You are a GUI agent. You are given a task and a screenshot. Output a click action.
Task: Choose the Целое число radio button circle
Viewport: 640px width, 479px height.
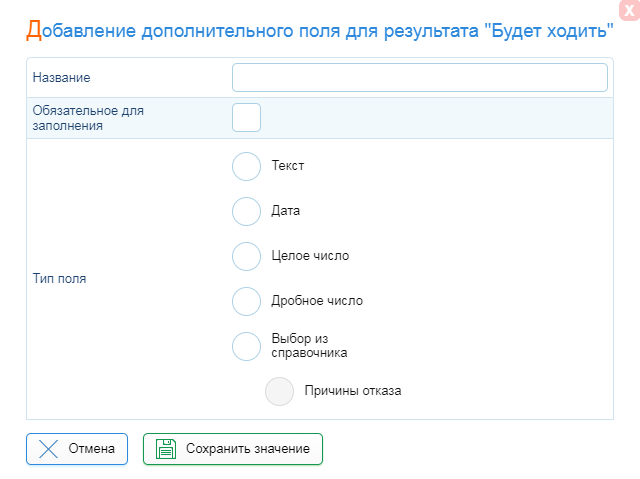(246, 256)
